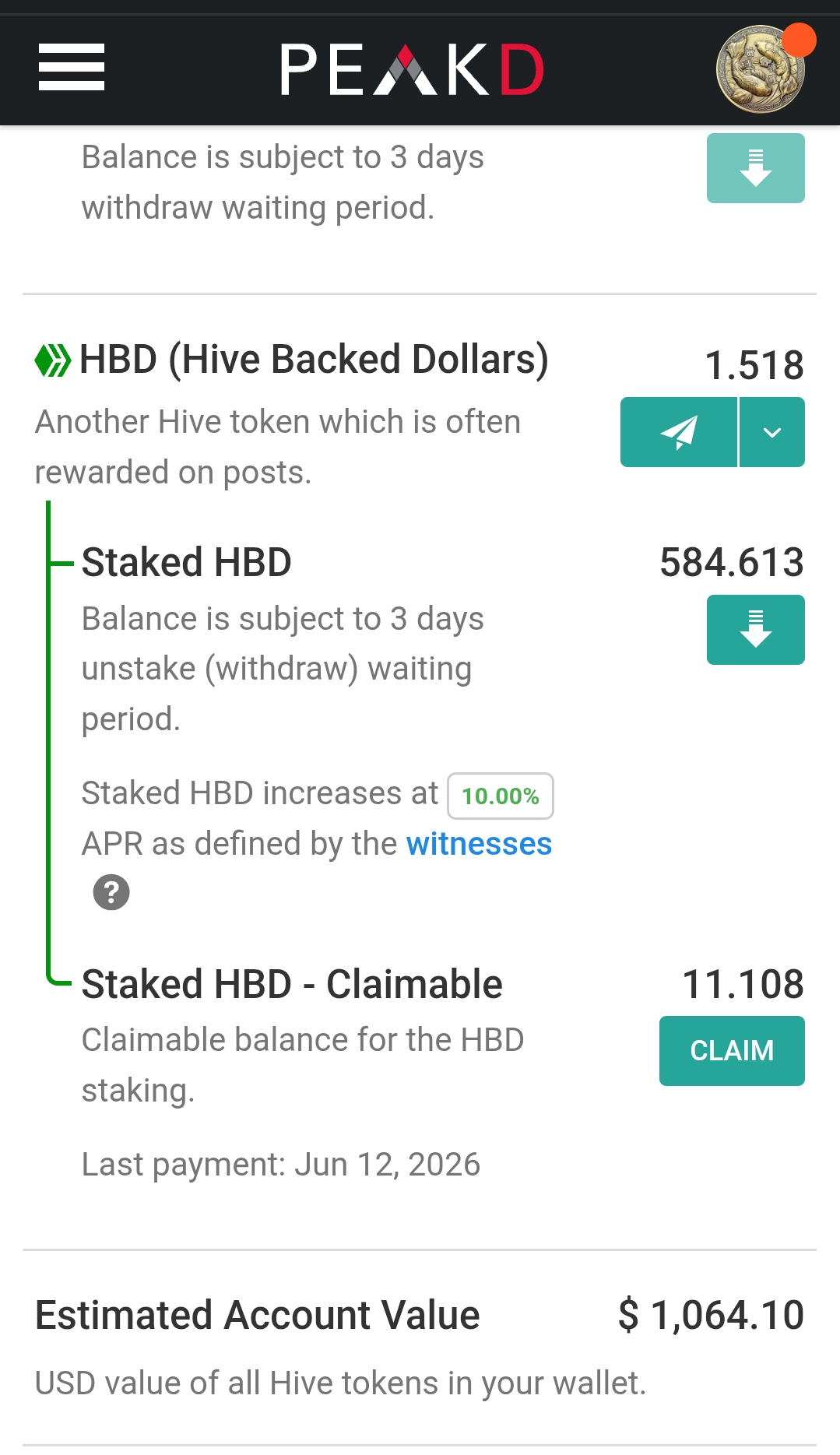
Task: Click the HBD balance amount 1.518
Action: pos(754,365)
